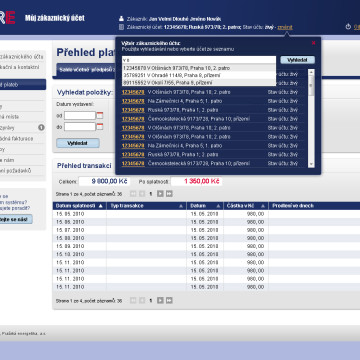Click customer name 'Jan Velmi Dlouhé Jméno Novák'
Image resolution: width=360 pixels, height=360 pixels.
click(185, 19)
